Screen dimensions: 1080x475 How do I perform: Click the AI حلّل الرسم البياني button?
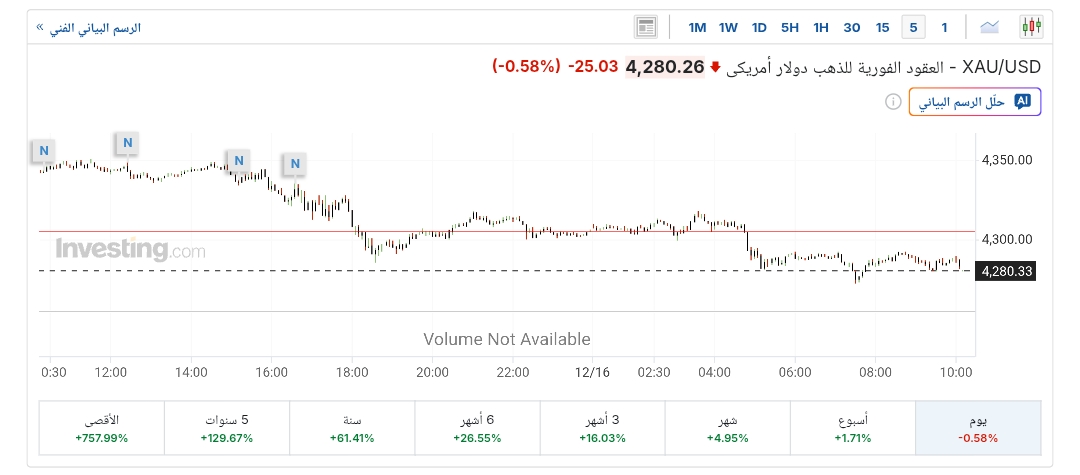974,102
